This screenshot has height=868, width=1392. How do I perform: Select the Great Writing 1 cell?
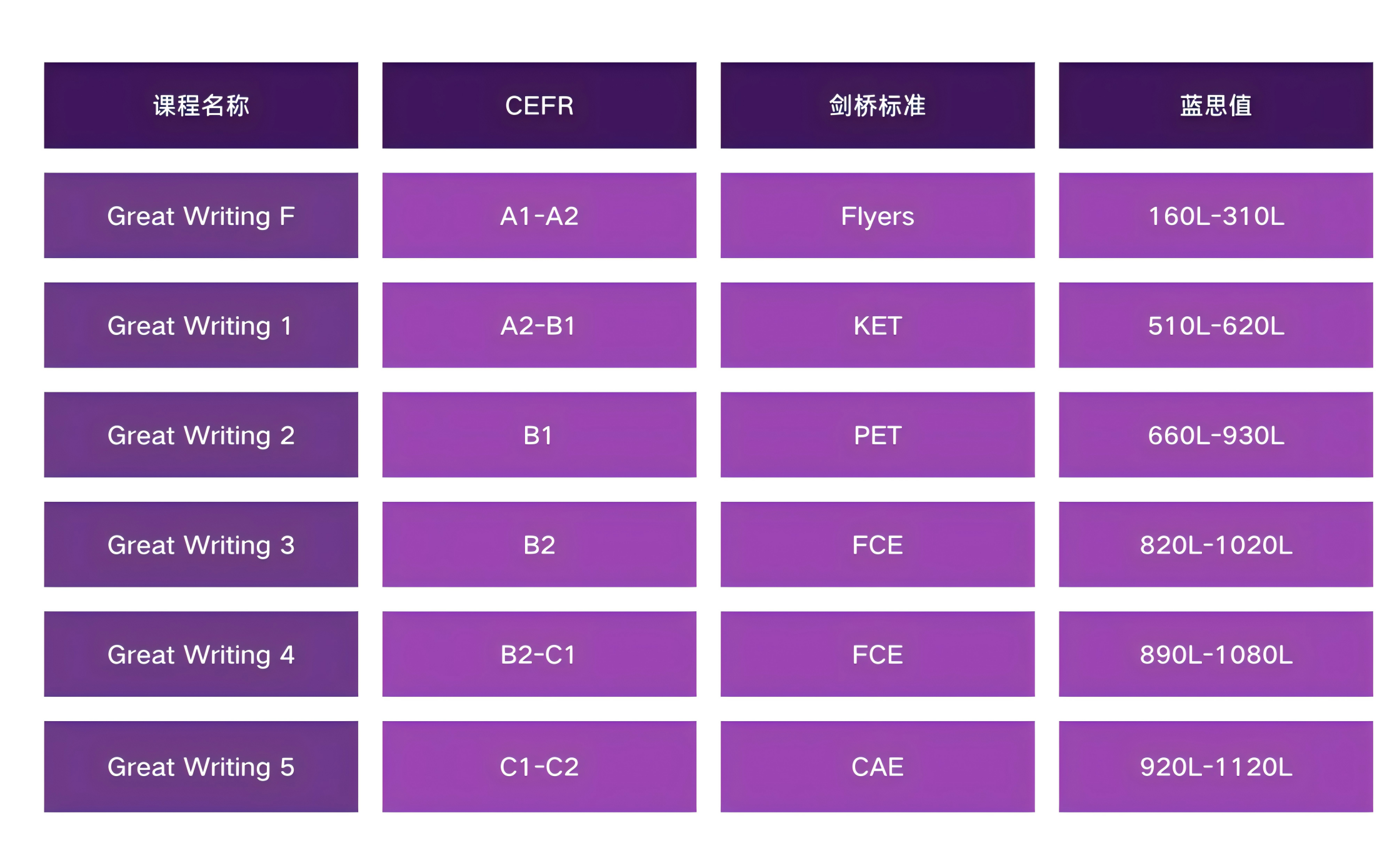coord(201,325)
